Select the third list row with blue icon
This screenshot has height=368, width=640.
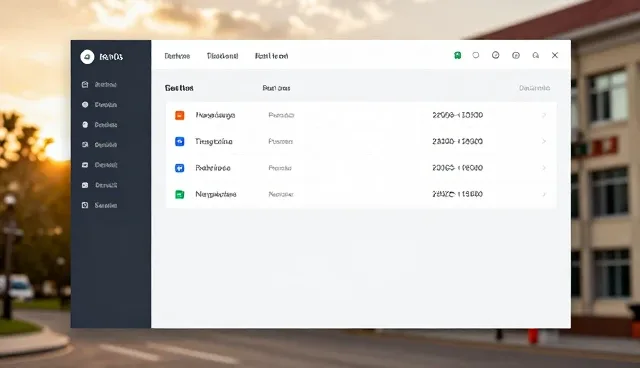tap(361, 168)
